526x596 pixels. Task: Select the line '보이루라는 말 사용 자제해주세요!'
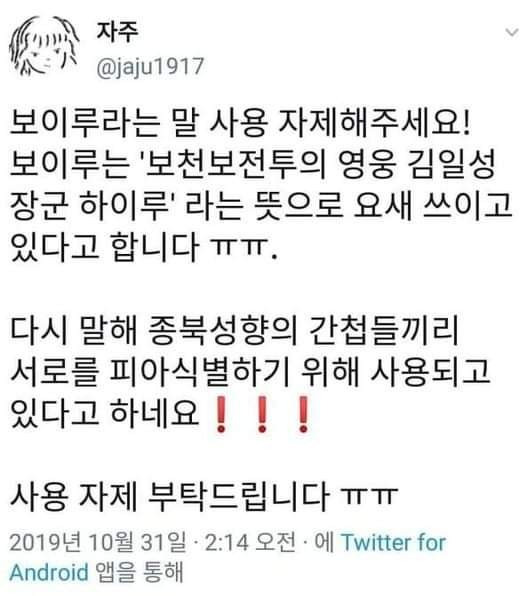coord(240,124)
